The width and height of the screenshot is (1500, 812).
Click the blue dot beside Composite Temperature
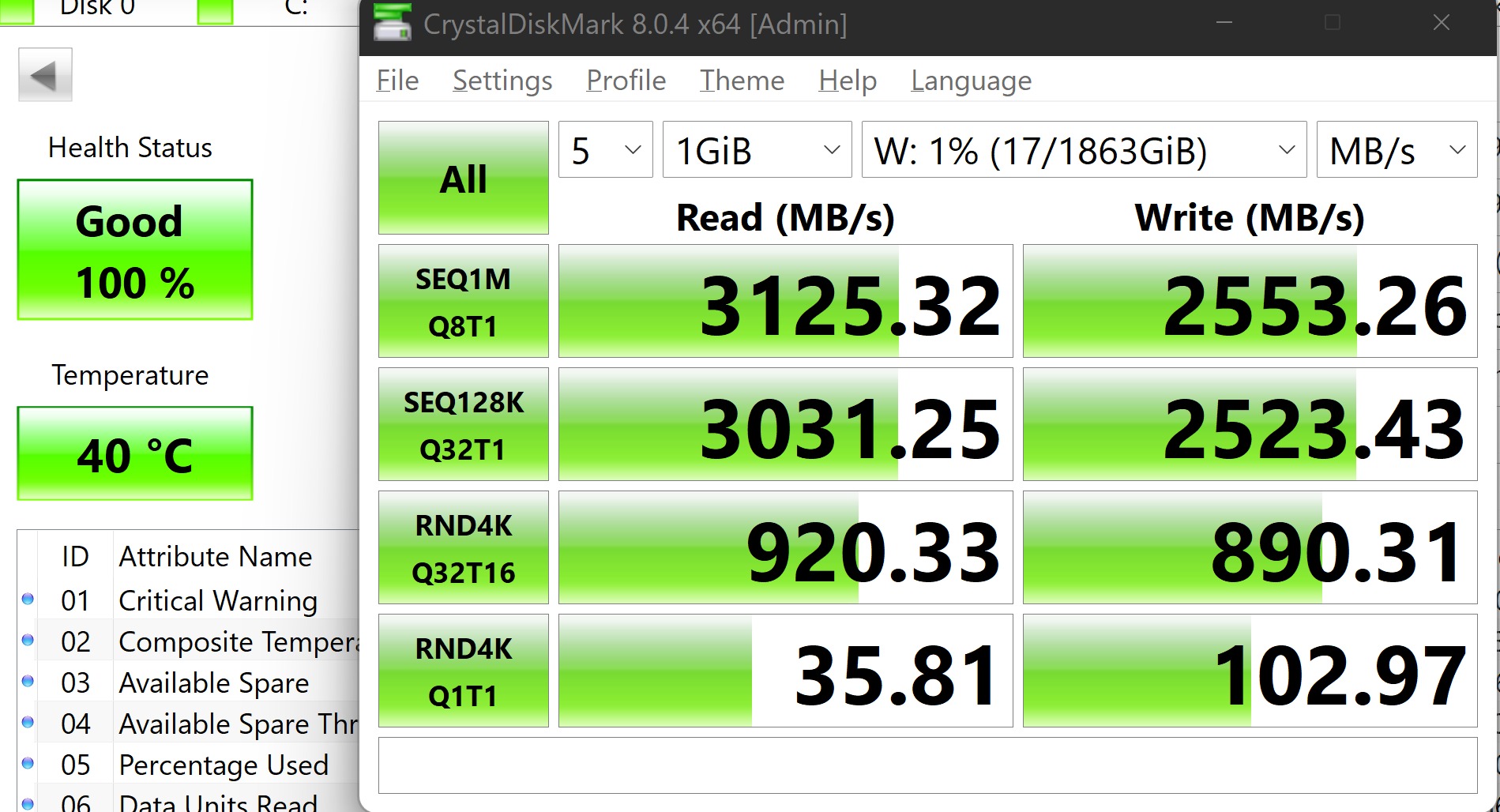tap(28, 641)
